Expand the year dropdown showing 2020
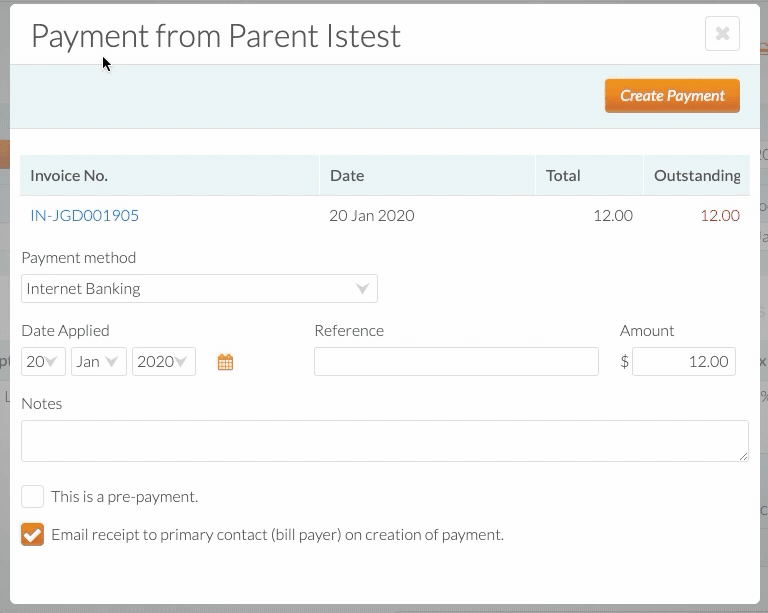The height and width of the screenshot is (613, 768). pyautogui.click(x=164, y=362)
